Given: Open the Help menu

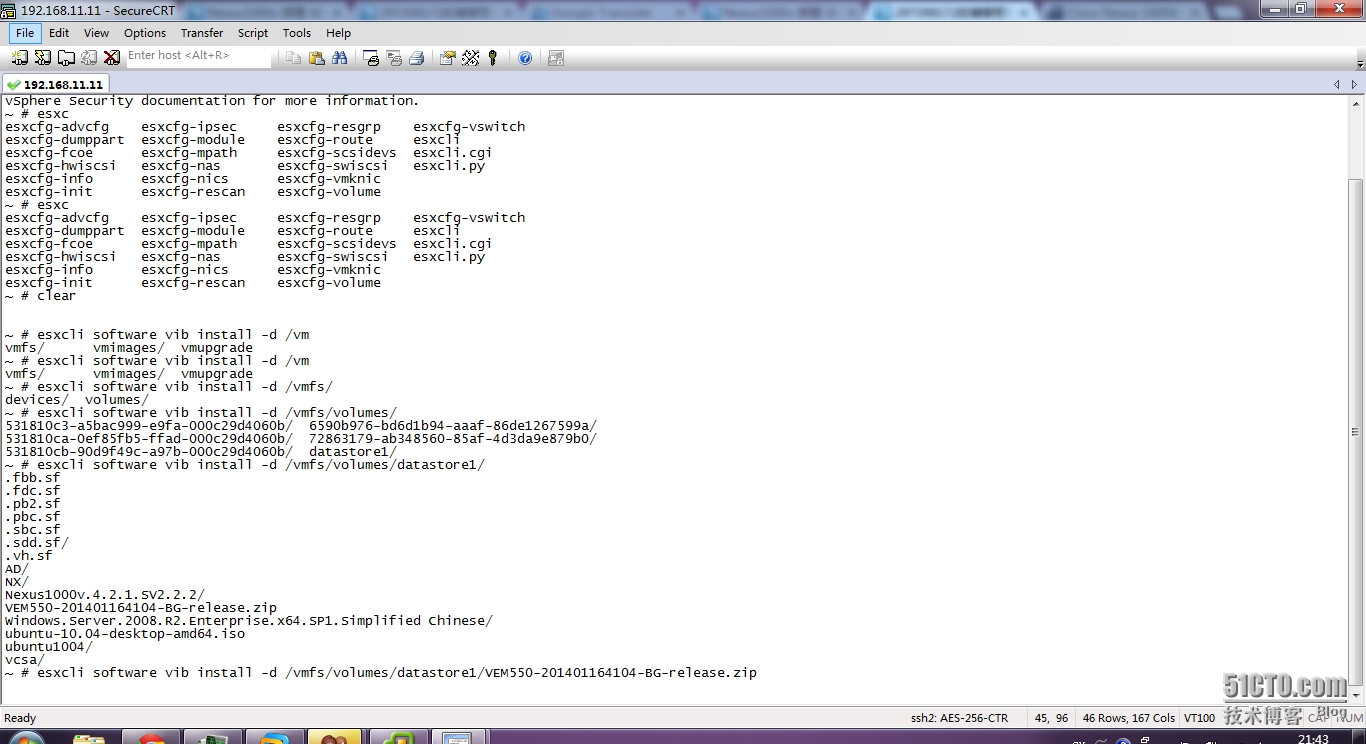Looking at the screenshot, I should click(x=339, y=33).
